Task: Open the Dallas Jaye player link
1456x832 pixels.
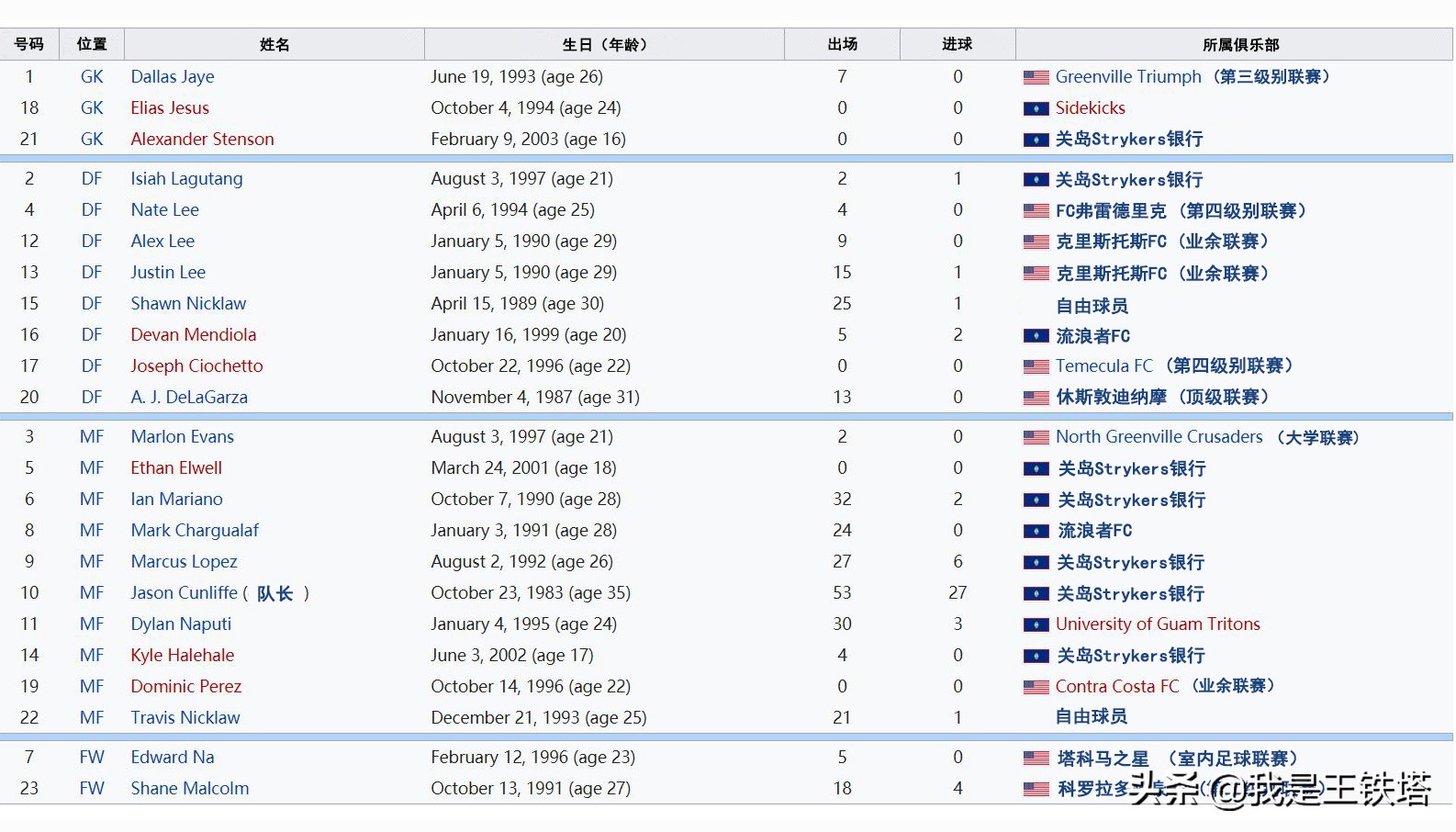Action: point(173,77)
